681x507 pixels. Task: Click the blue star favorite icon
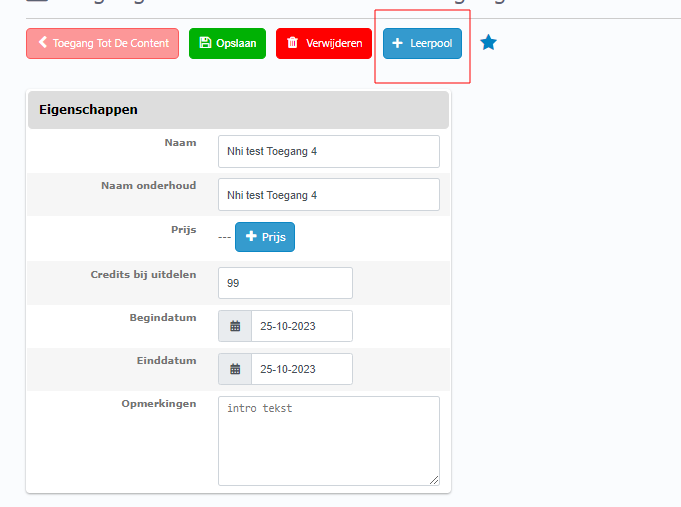pos(488,43)
